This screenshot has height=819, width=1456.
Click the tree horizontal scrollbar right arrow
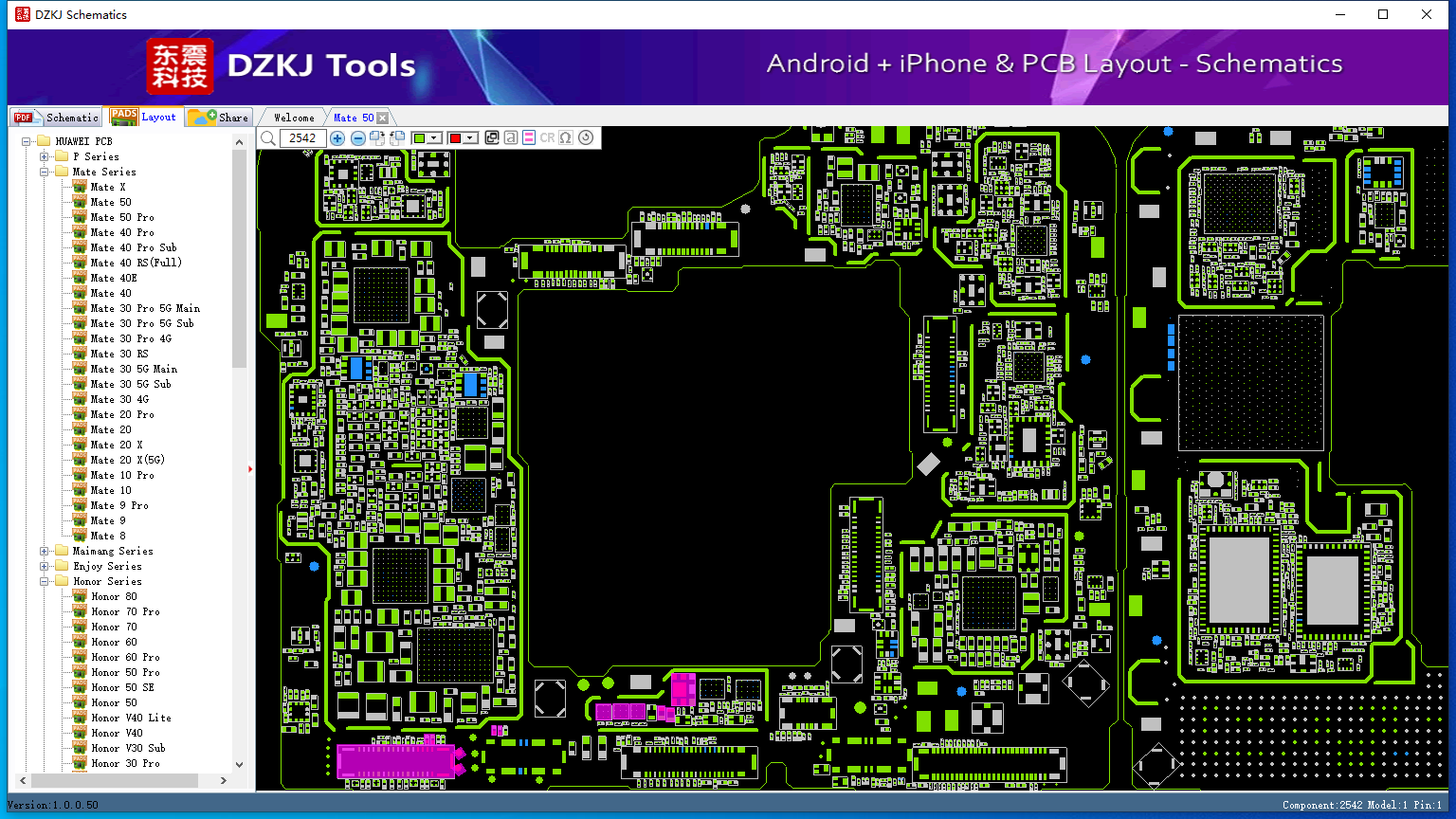pyautogui.click(x=224, y=781)
